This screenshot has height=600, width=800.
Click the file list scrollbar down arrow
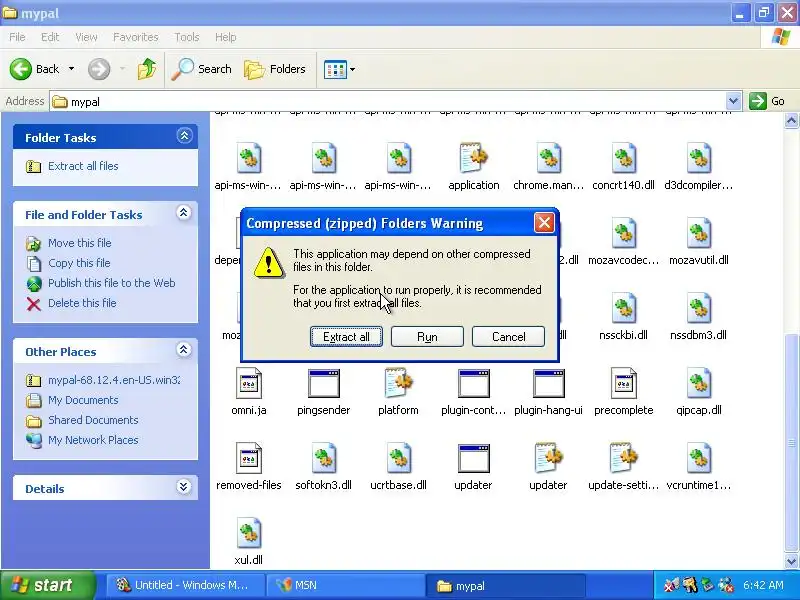coord(791,561)
